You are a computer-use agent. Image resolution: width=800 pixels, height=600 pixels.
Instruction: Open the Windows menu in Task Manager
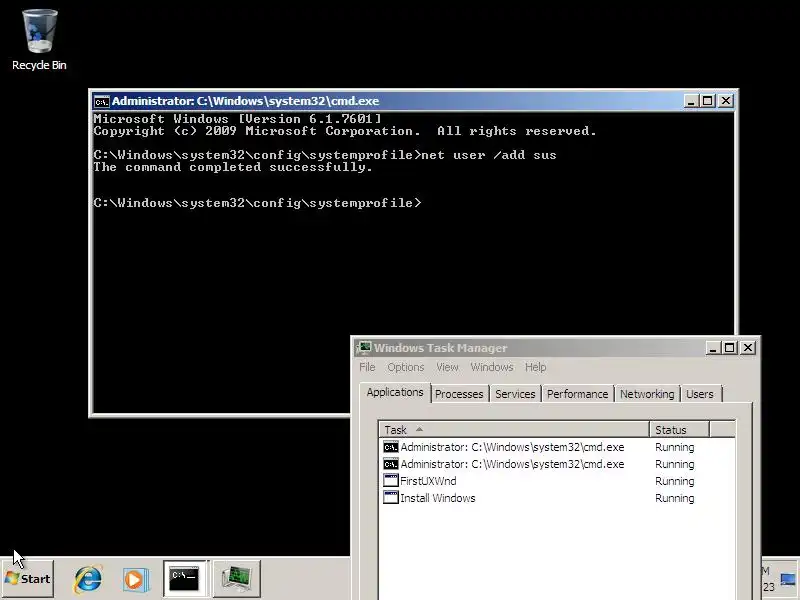(x=492, y=367)
